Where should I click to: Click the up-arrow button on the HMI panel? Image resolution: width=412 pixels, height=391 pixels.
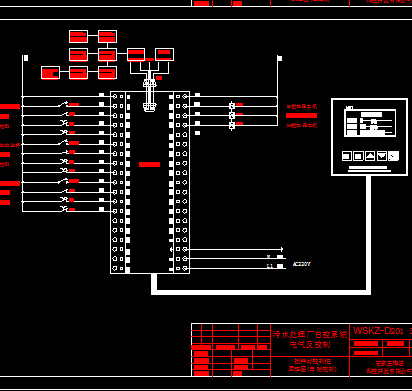pyautogui.click(x=370, y=156)
